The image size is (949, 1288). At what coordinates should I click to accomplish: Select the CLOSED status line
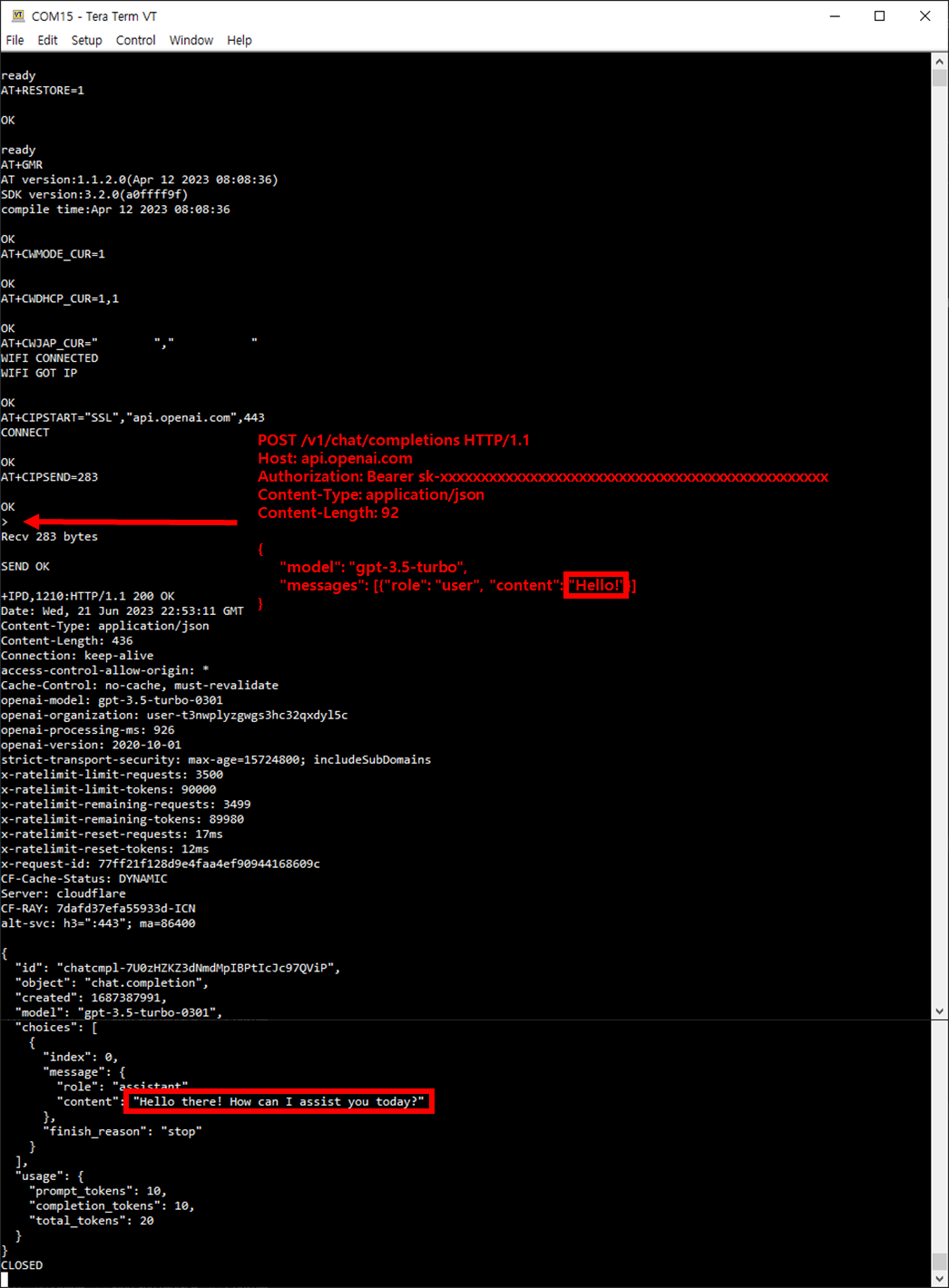point(22,1265)
